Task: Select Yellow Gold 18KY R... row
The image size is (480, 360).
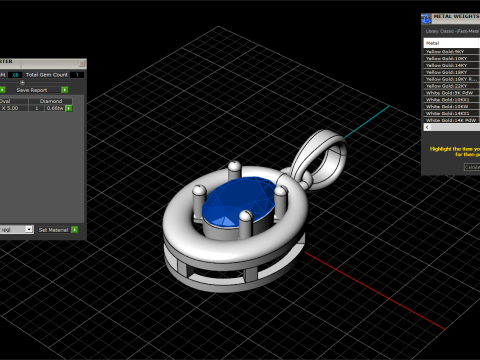Action: 452,79
